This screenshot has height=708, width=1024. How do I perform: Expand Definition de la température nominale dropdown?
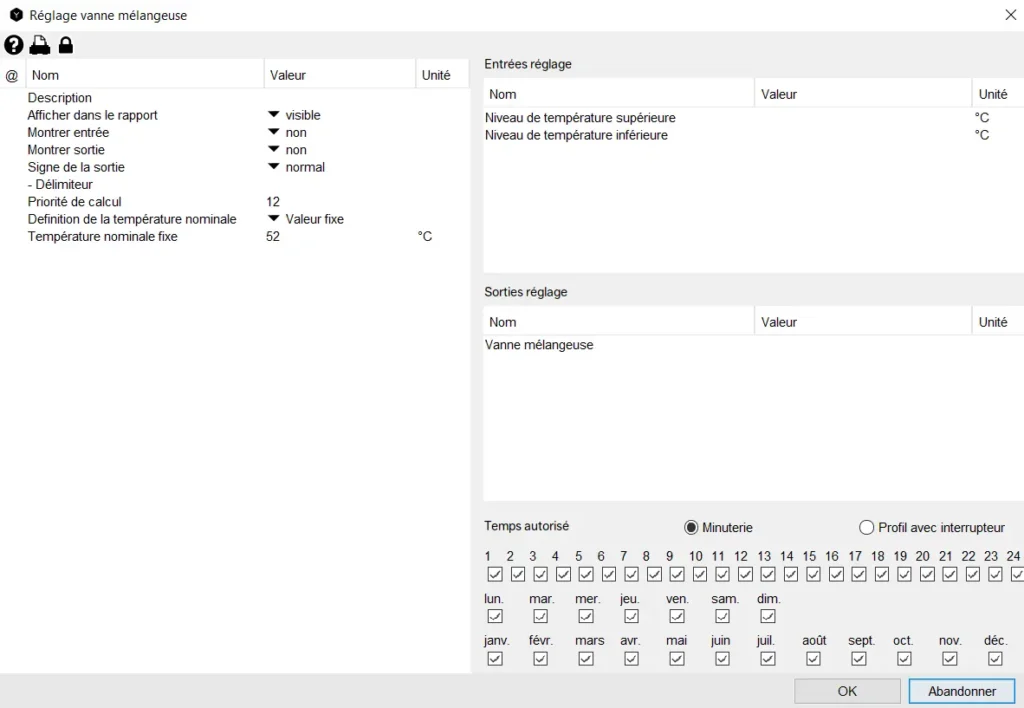tap(273, 219)
